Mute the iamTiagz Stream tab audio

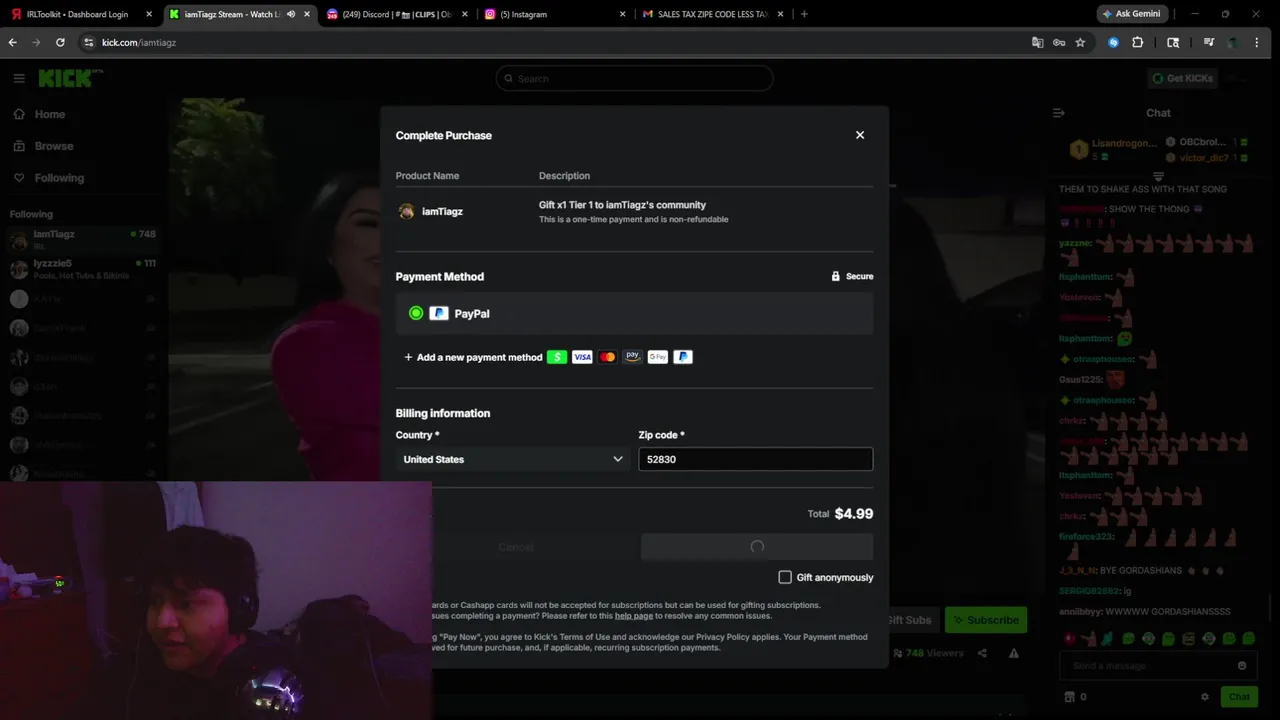coord(291,14)
